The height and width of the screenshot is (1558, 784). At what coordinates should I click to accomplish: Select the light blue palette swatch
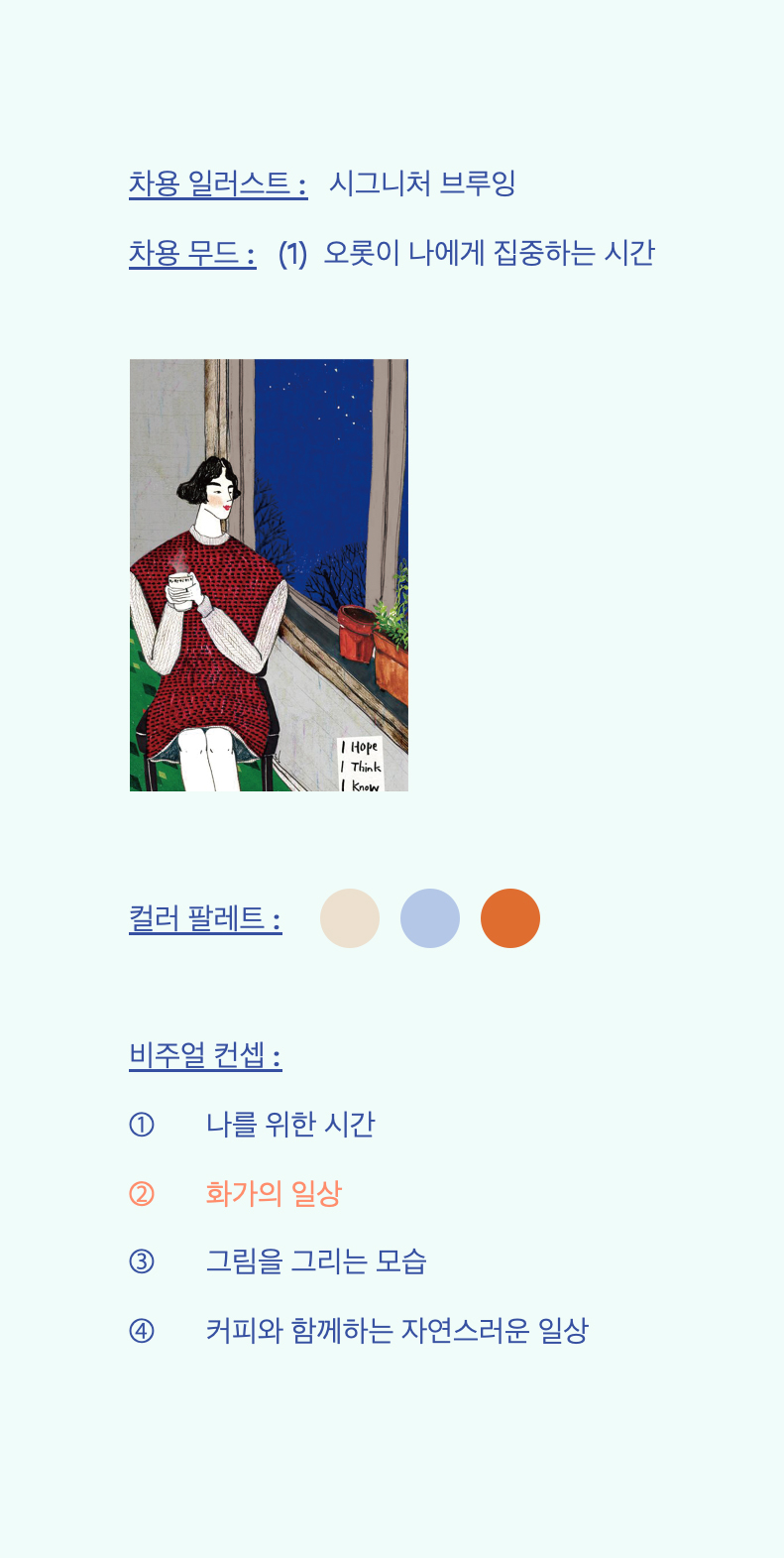tap(430, 918)
